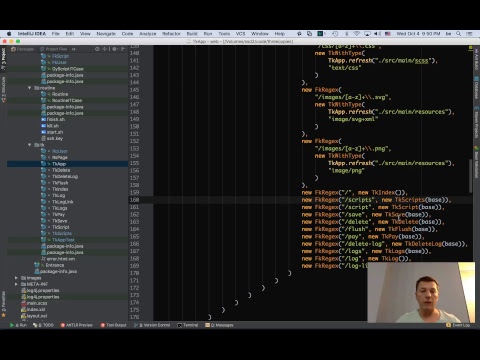Image resolution: width=480 pixels, height=360 pixels.
Task: Click the date and time in menu bar
Action: [418, 34]
